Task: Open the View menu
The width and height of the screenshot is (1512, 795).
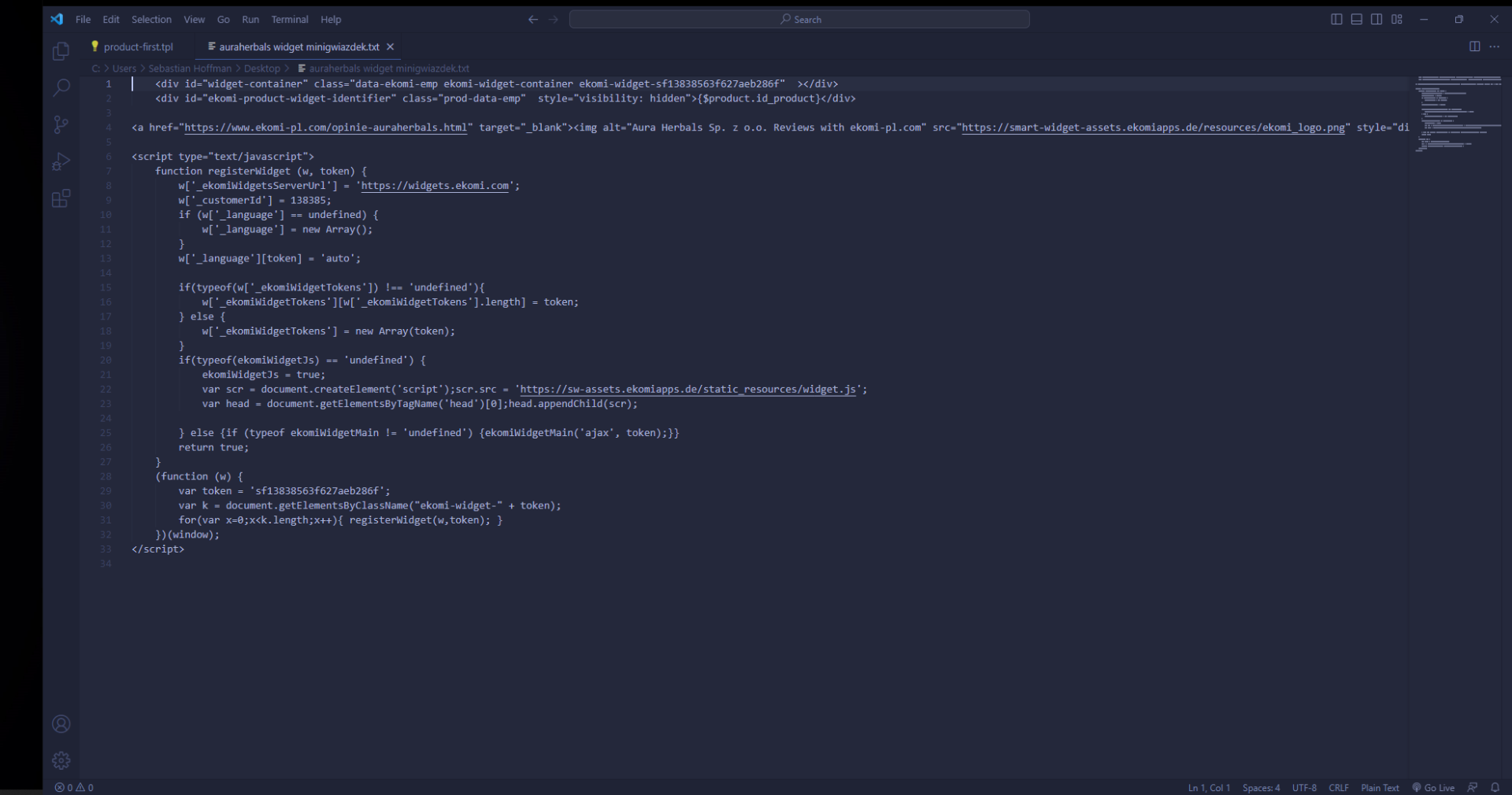Action: pyautogui.click(x=195, y=20)
